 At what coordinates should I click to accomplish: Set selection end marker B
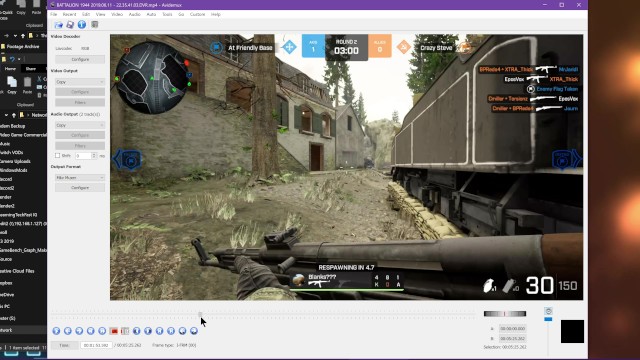click(125, 331)
